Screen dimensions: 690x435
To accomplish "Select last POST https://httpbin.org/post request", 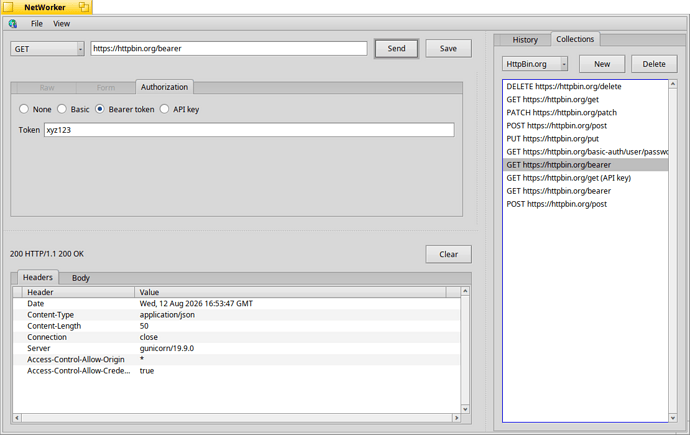I will point(585,204).
